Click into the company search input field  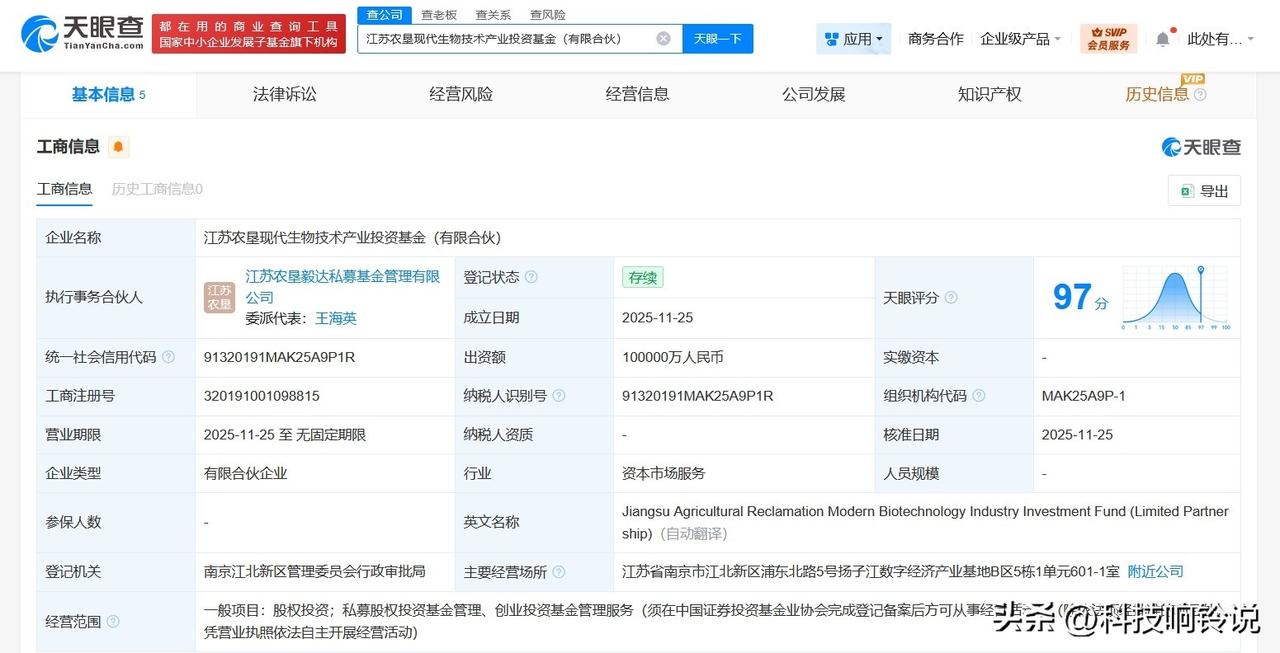click(505, 39)
